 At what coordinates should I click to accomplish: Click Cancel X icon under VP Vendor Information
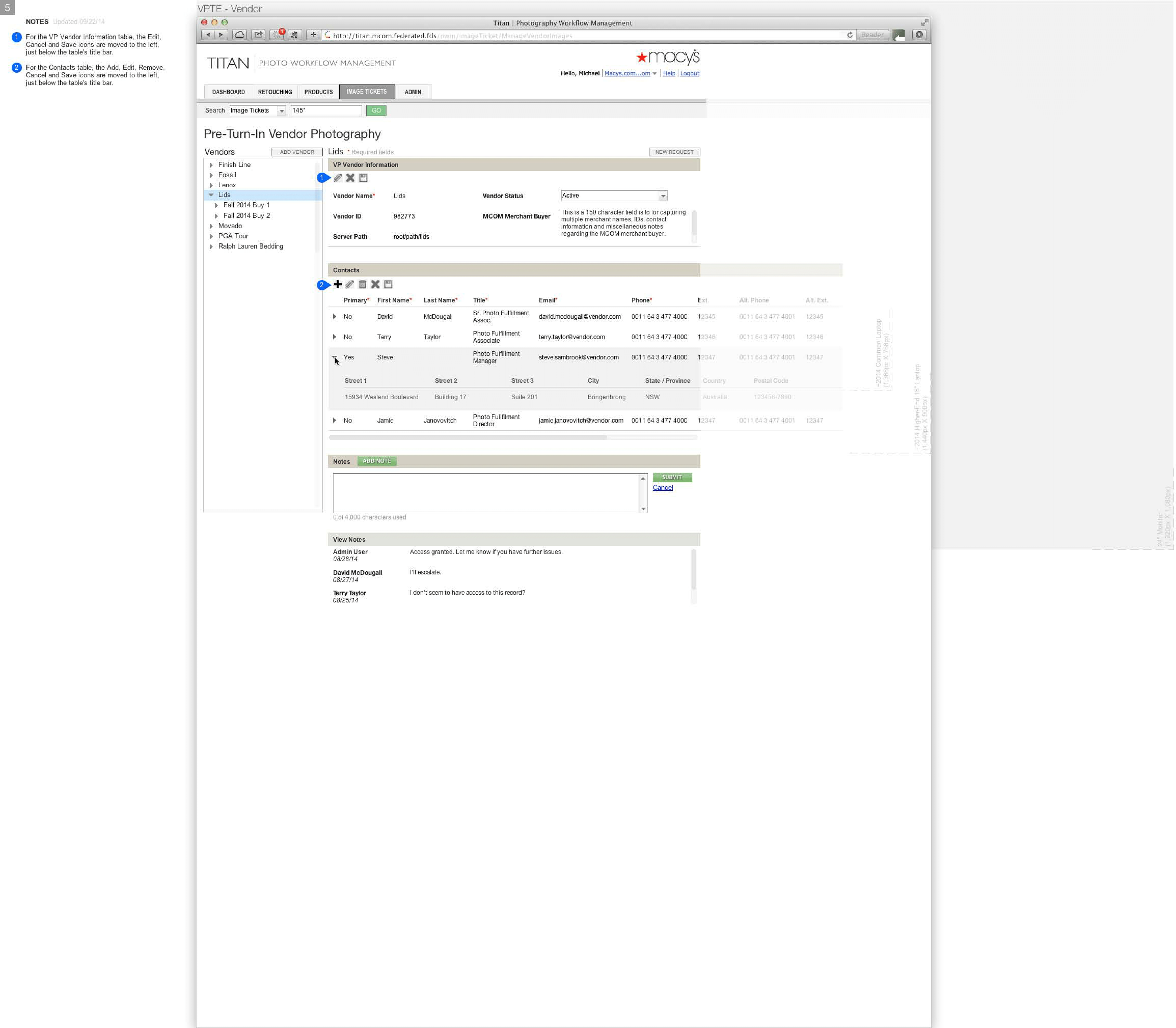point(351,178)
